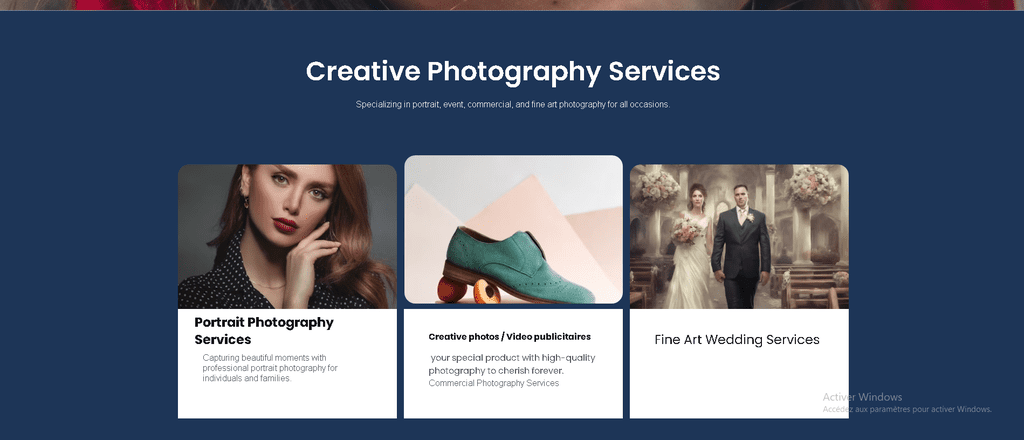
Task: Click the 'Capturing beautiful moments' description text
Action: 270,368
